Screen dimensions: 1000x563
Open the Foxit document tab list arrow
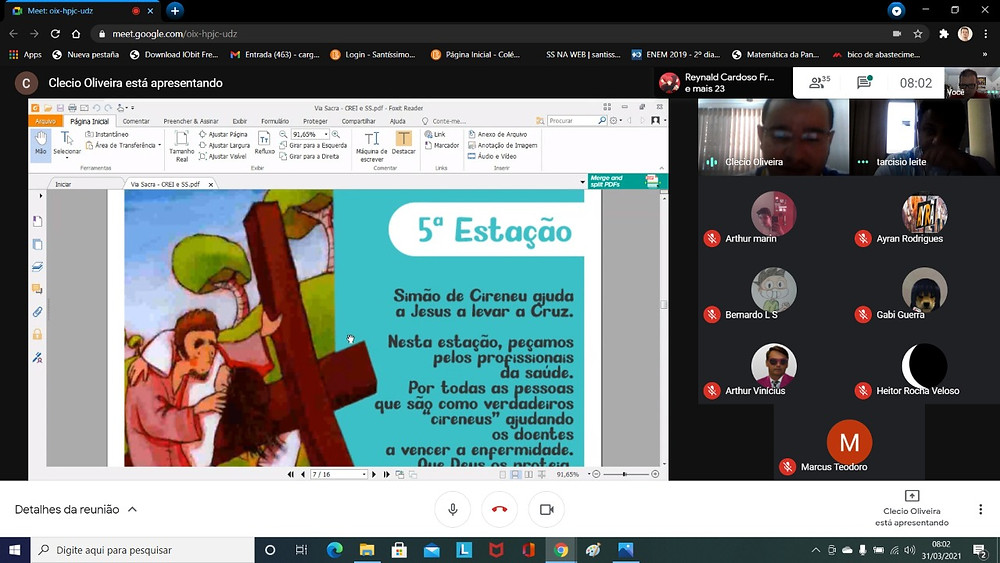point(582,182)
